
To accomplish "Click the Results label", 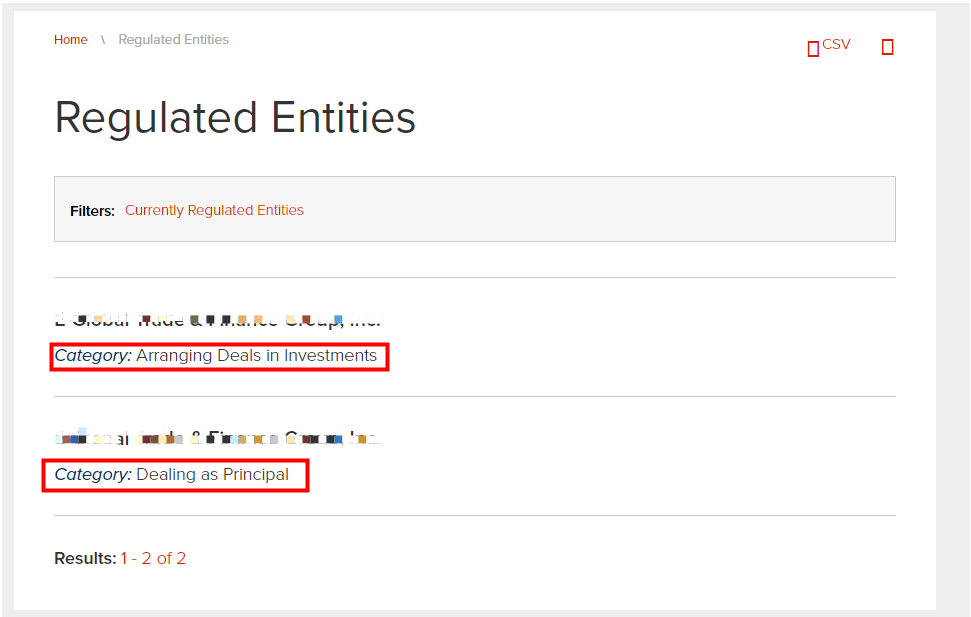I will click(x=85, y=559).
